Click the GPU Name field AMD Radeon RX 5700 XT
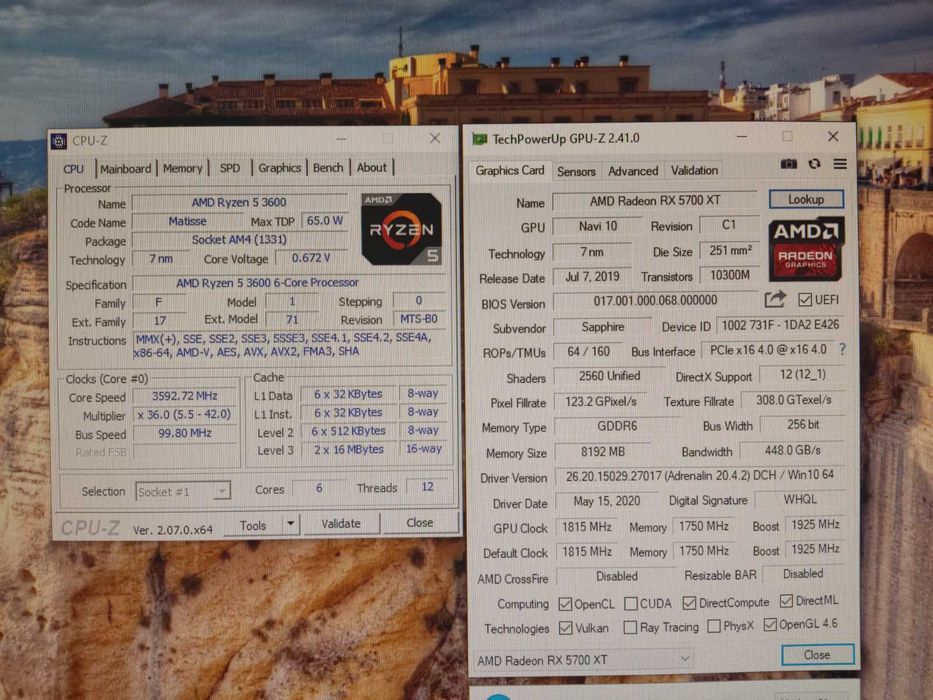The height and width of the screenshot is (700, 933). (x=655, y=201)
